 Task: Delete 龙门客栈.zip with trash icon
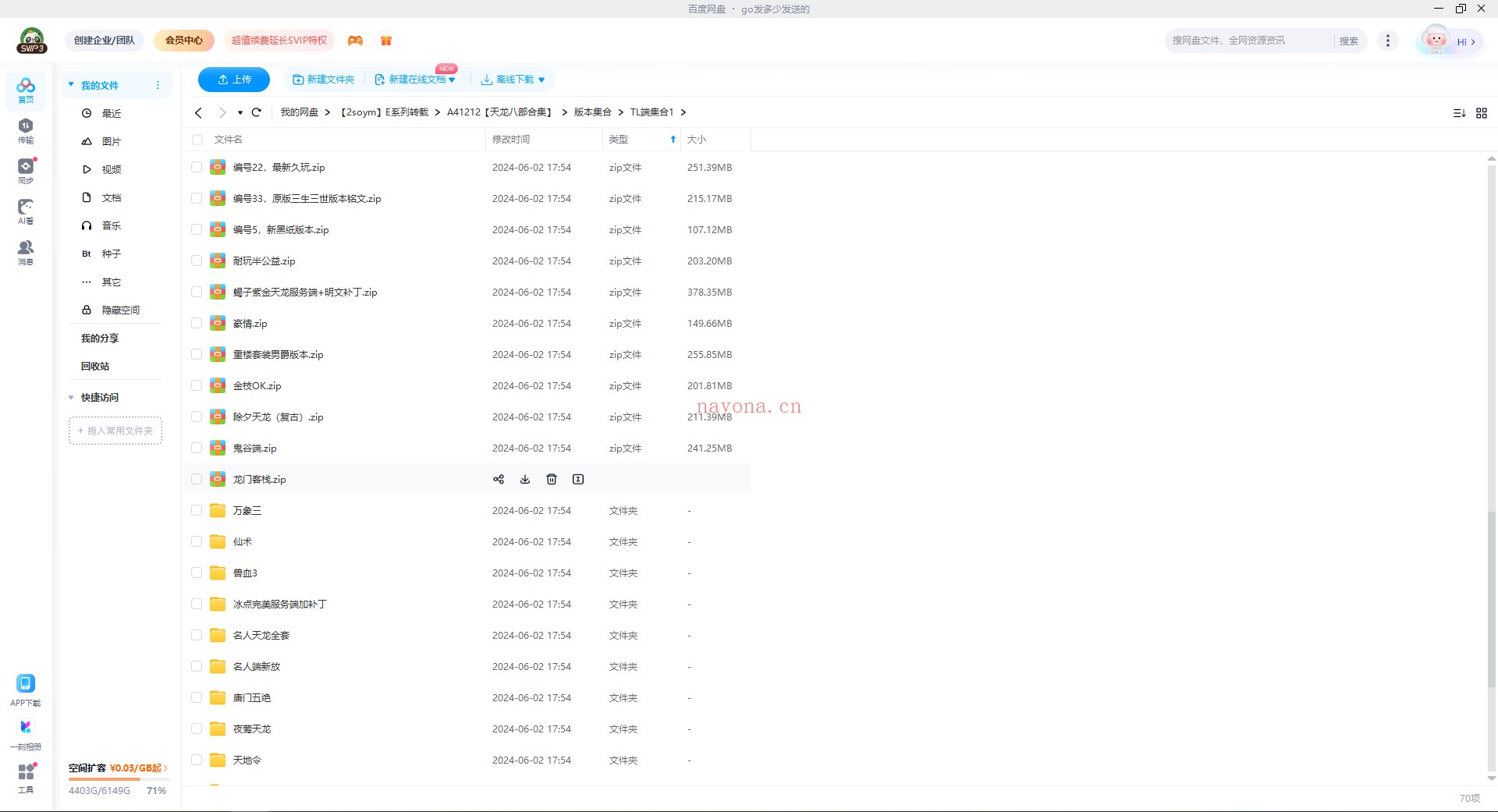tap(552, 479)
